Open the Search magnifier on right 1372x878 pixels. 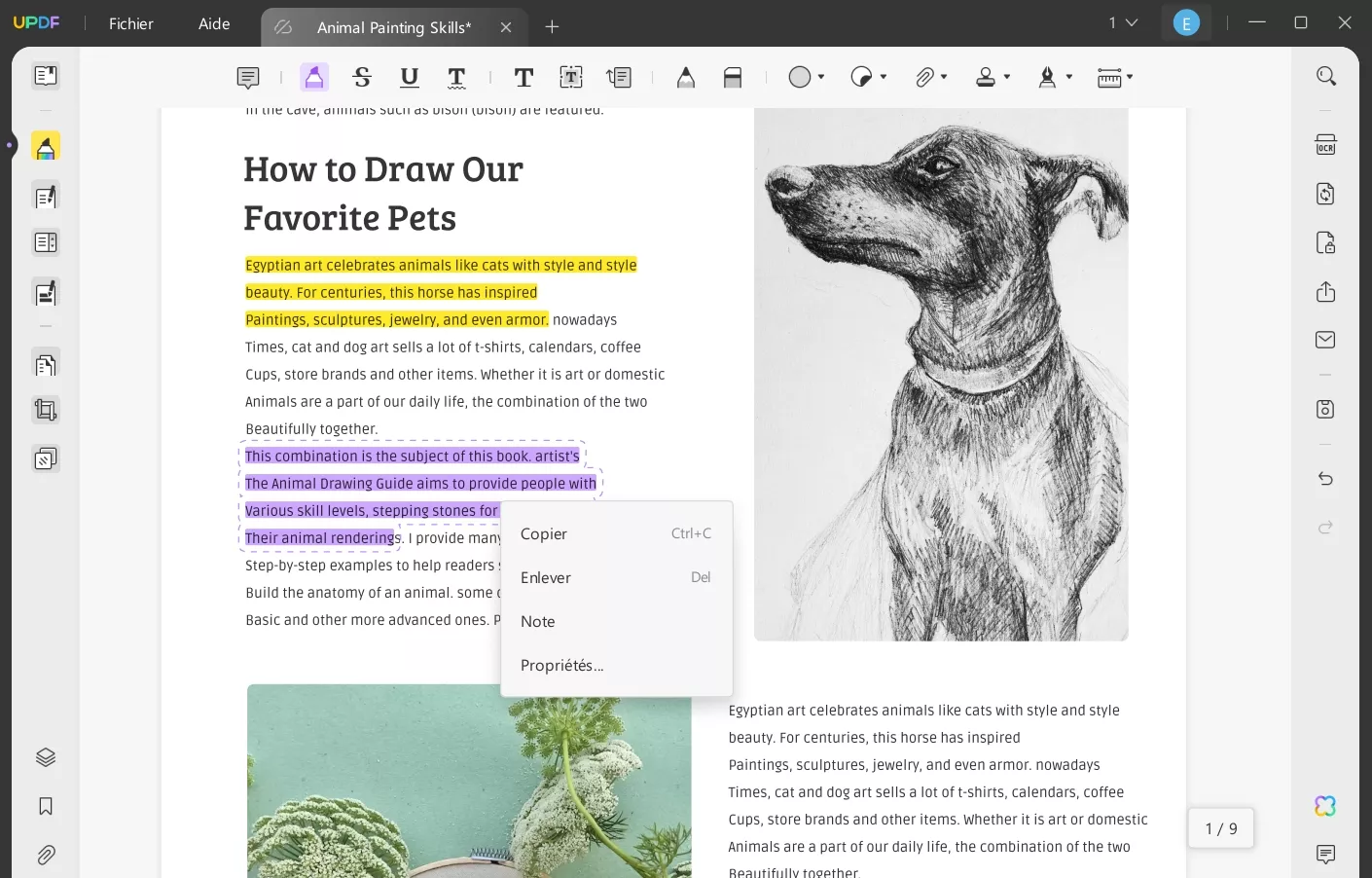click(x=1325, y=76)
